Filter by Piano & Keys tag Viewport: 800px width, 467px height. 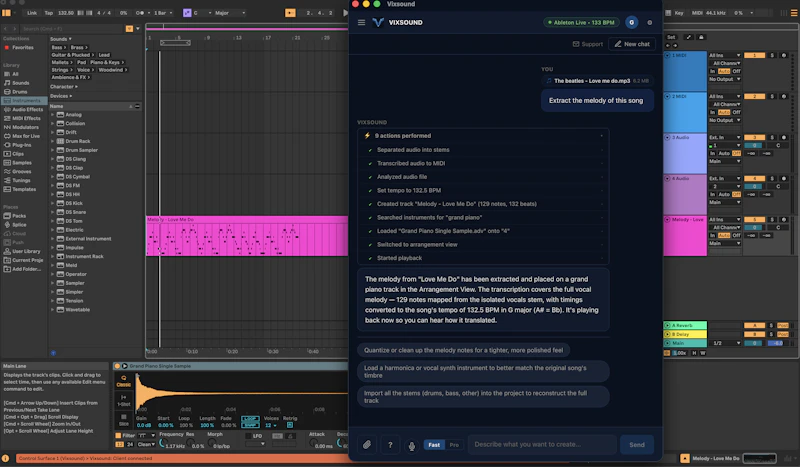pos(107,62)
